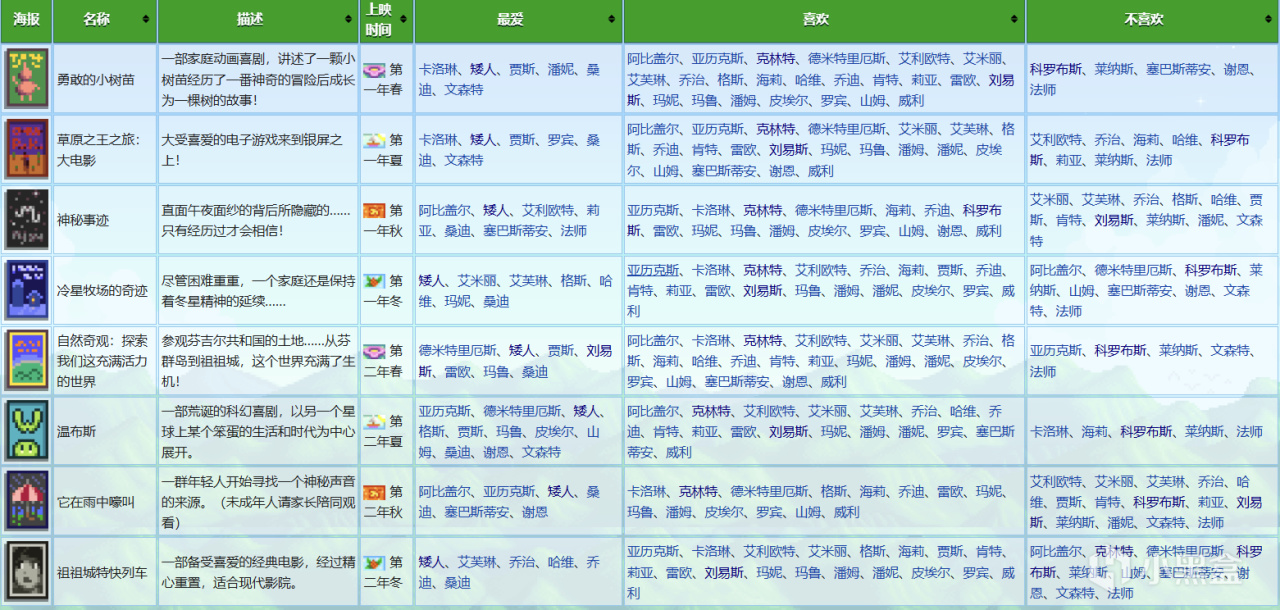1280x610 pixels.
Task: Click description starting 一部荒诞的科幻喜剧
Action: [x=257, y=432]
